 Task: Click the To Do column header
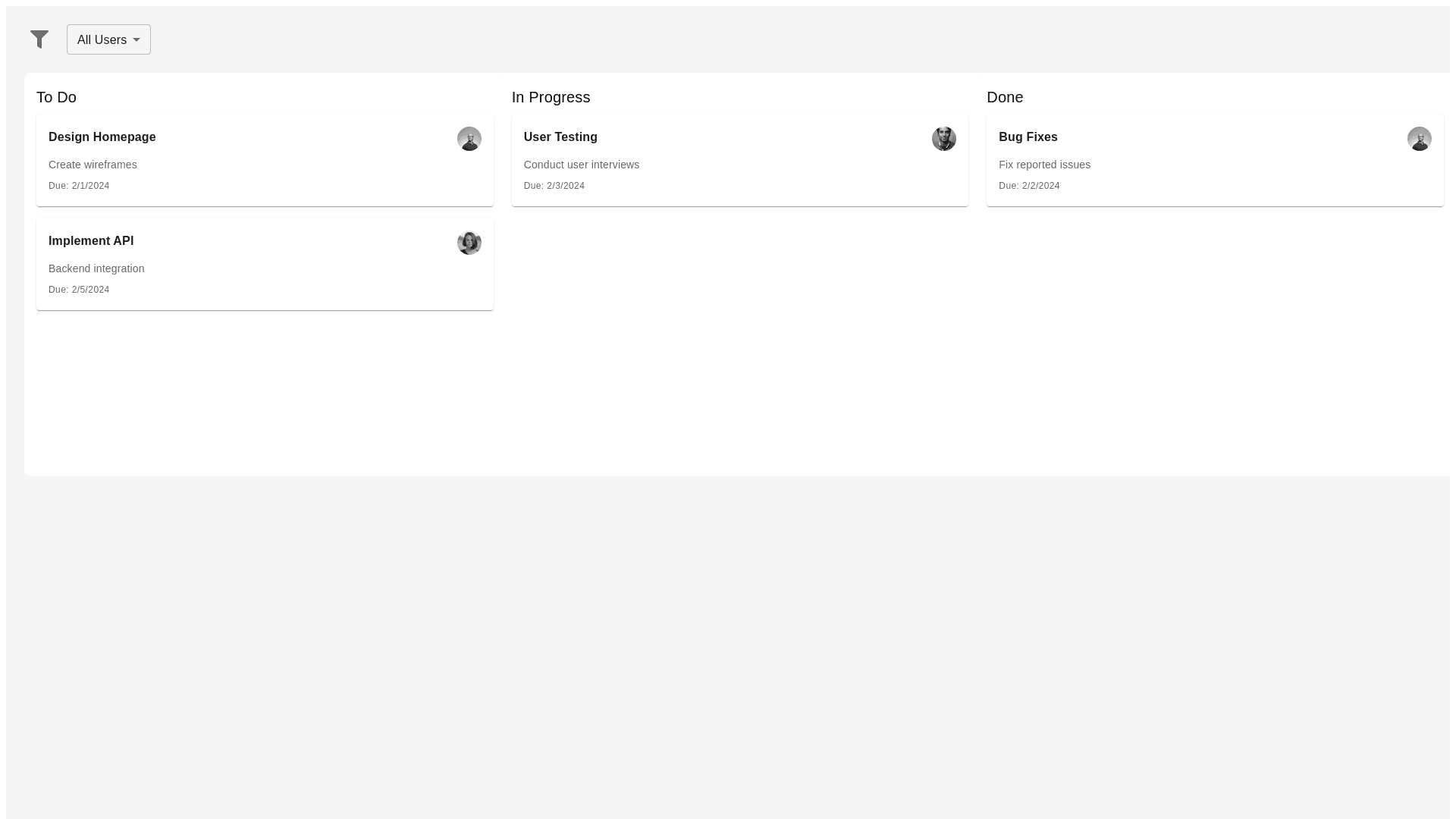pyautogui.click(x=56, y=97)
